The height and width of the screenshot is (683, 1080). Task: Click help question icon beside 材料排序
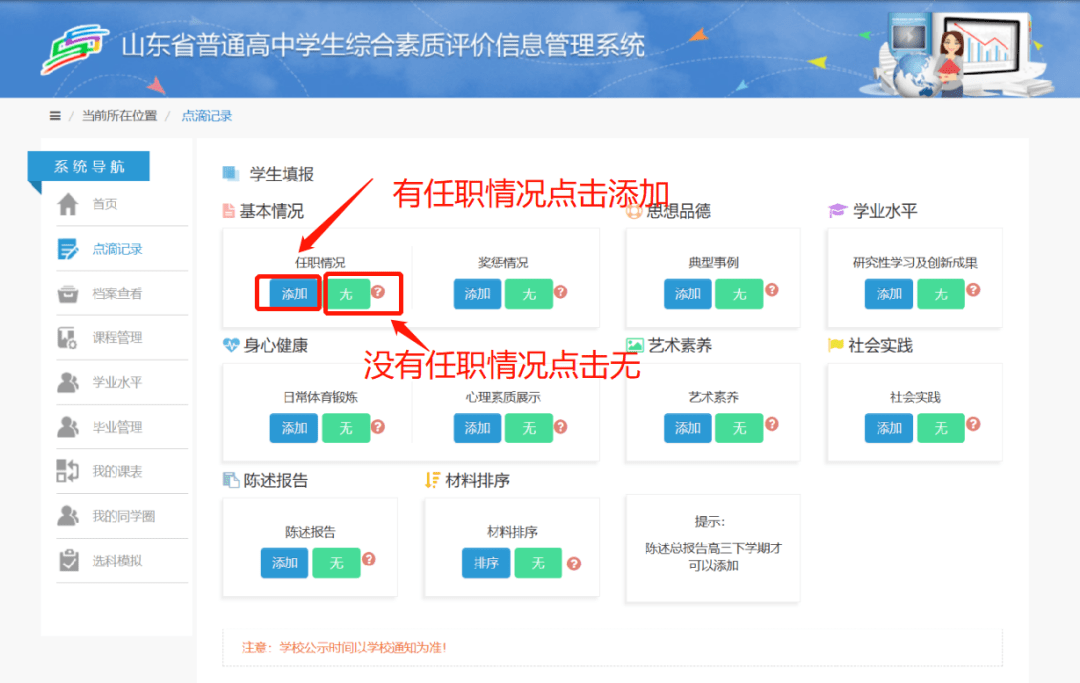point(574,563)
